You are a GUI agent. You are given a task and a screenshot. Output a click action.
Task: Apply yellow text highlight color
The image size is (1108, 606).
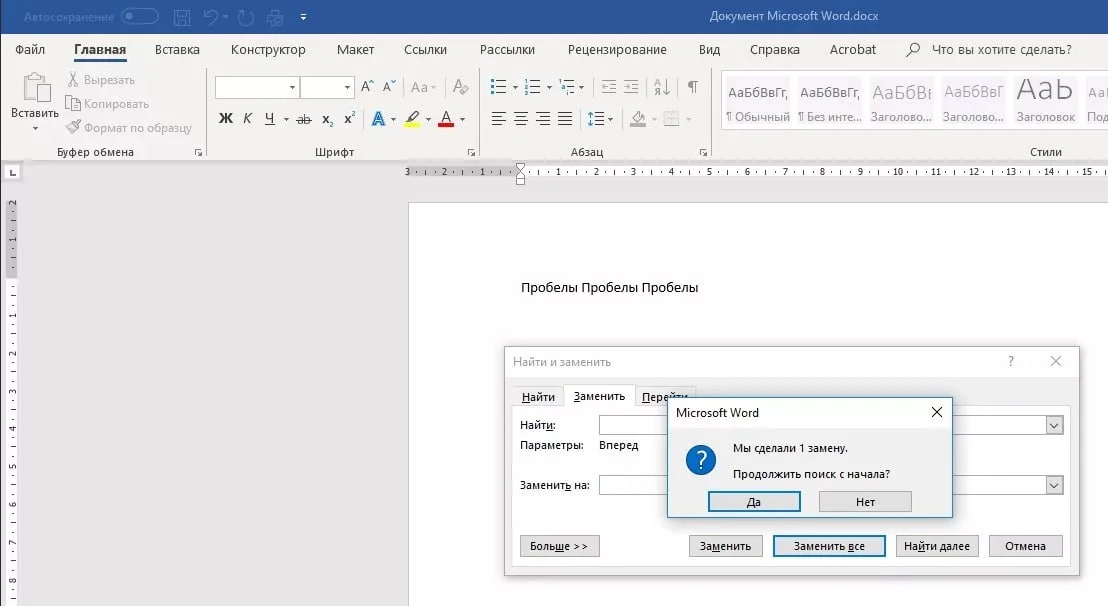tap(413, 119)
